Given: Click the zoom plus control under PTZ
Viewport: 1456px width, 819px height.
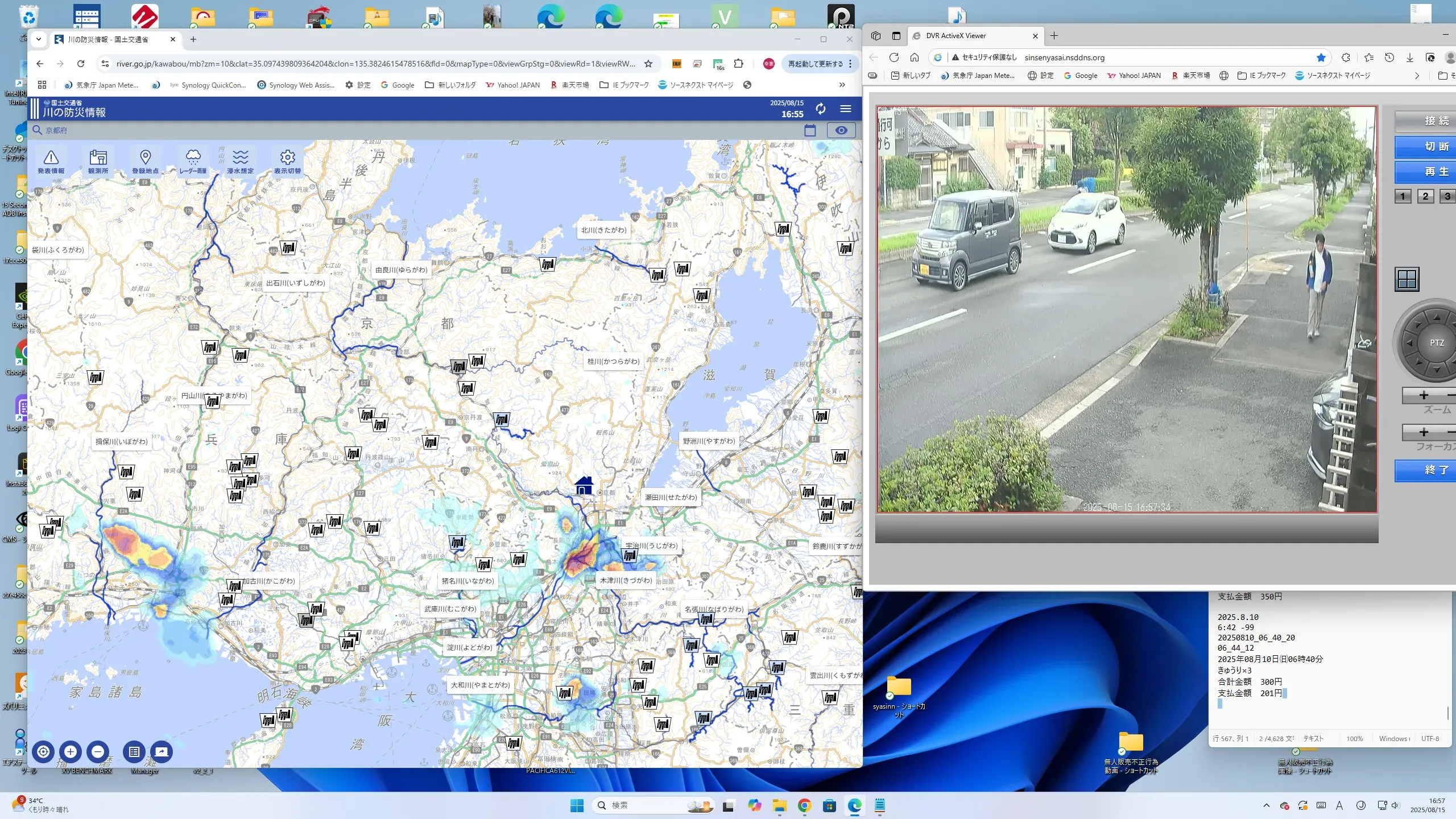Looking at the screenshot, I should pyautogui.click(x=1424, y=395).
